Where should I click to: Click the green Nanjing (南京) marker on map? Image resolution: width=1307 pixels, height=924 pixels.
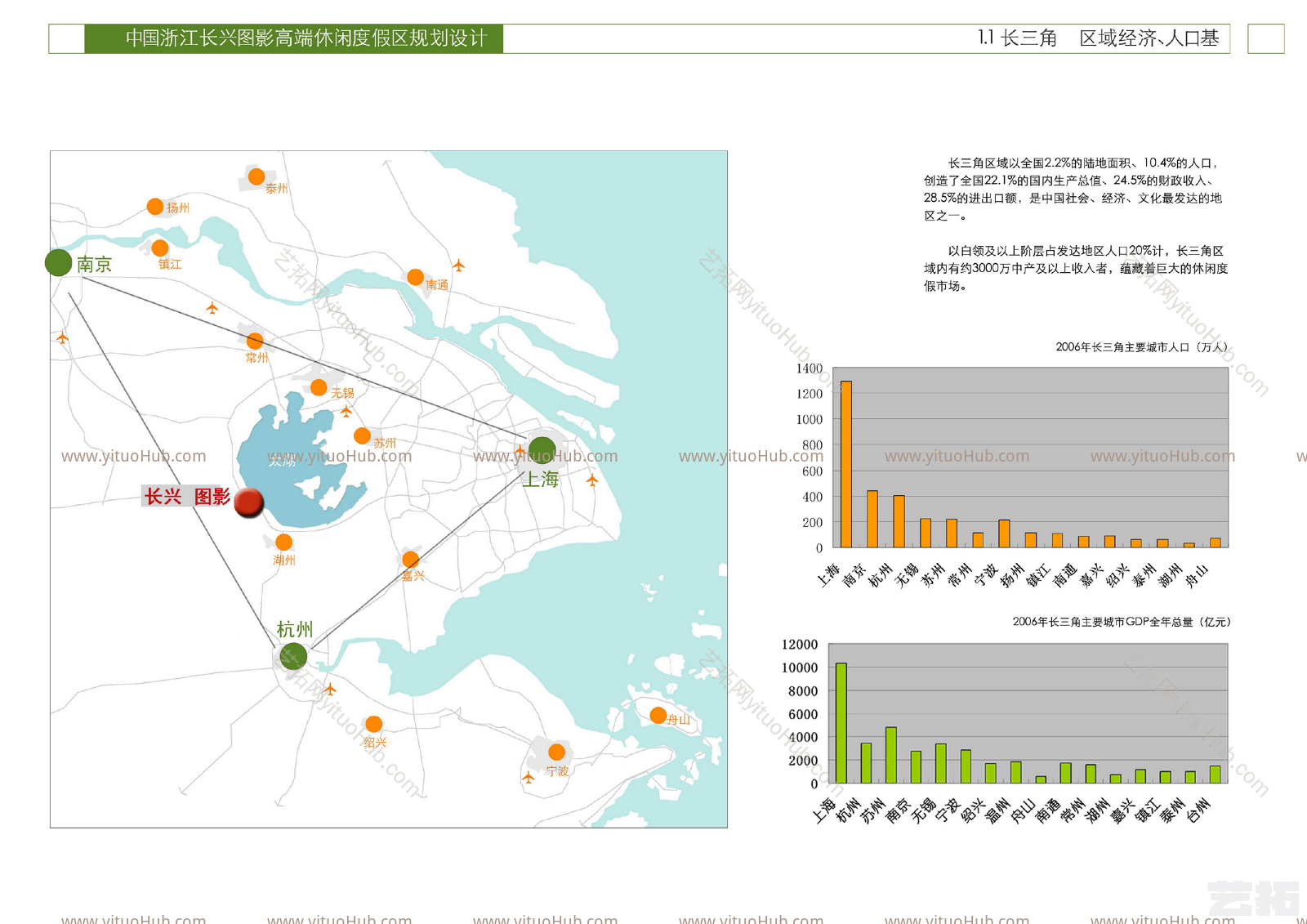pyautogui.click(x=58, y=263)
